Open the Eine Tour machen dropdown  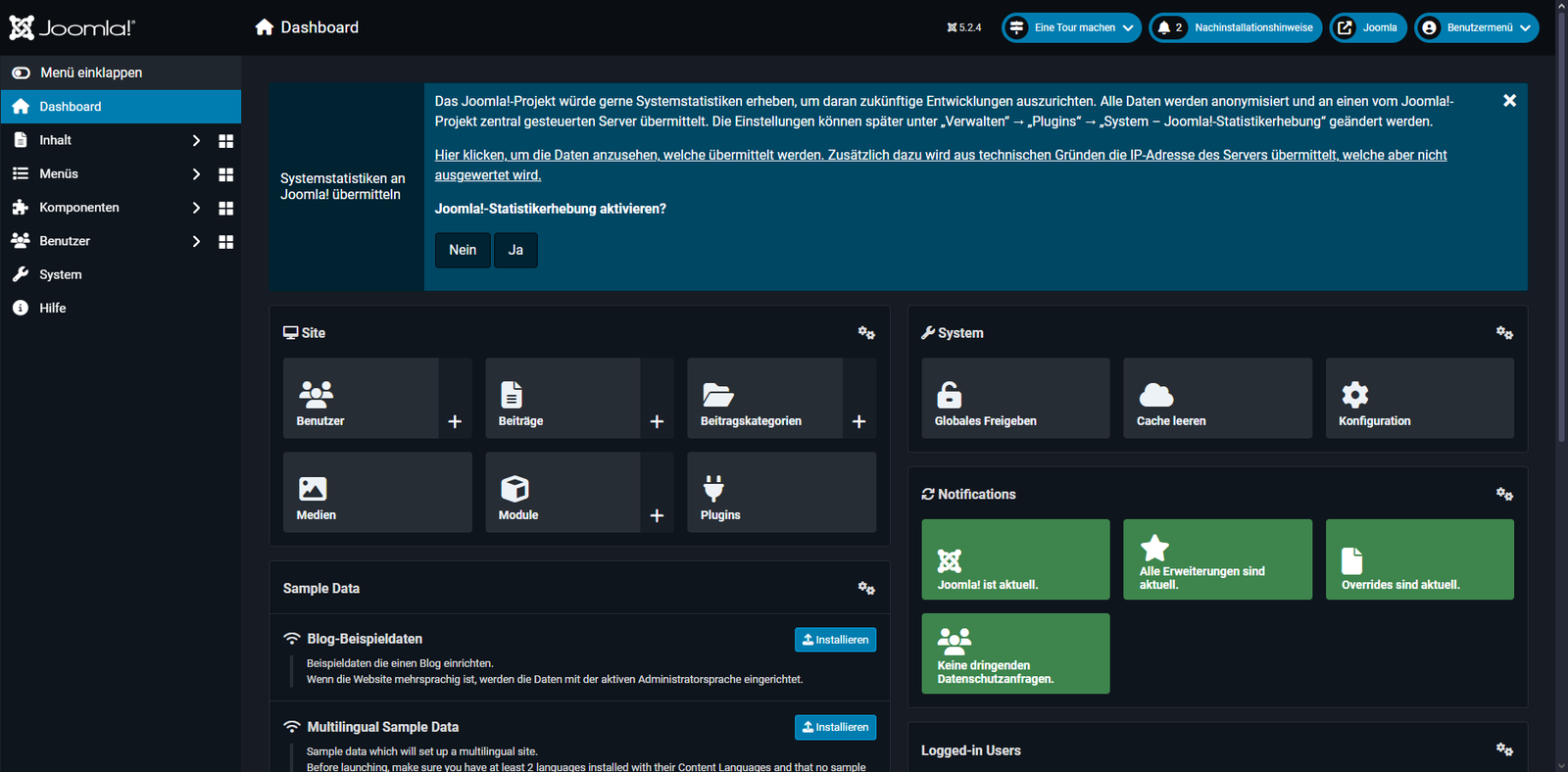pos(1071,27)
